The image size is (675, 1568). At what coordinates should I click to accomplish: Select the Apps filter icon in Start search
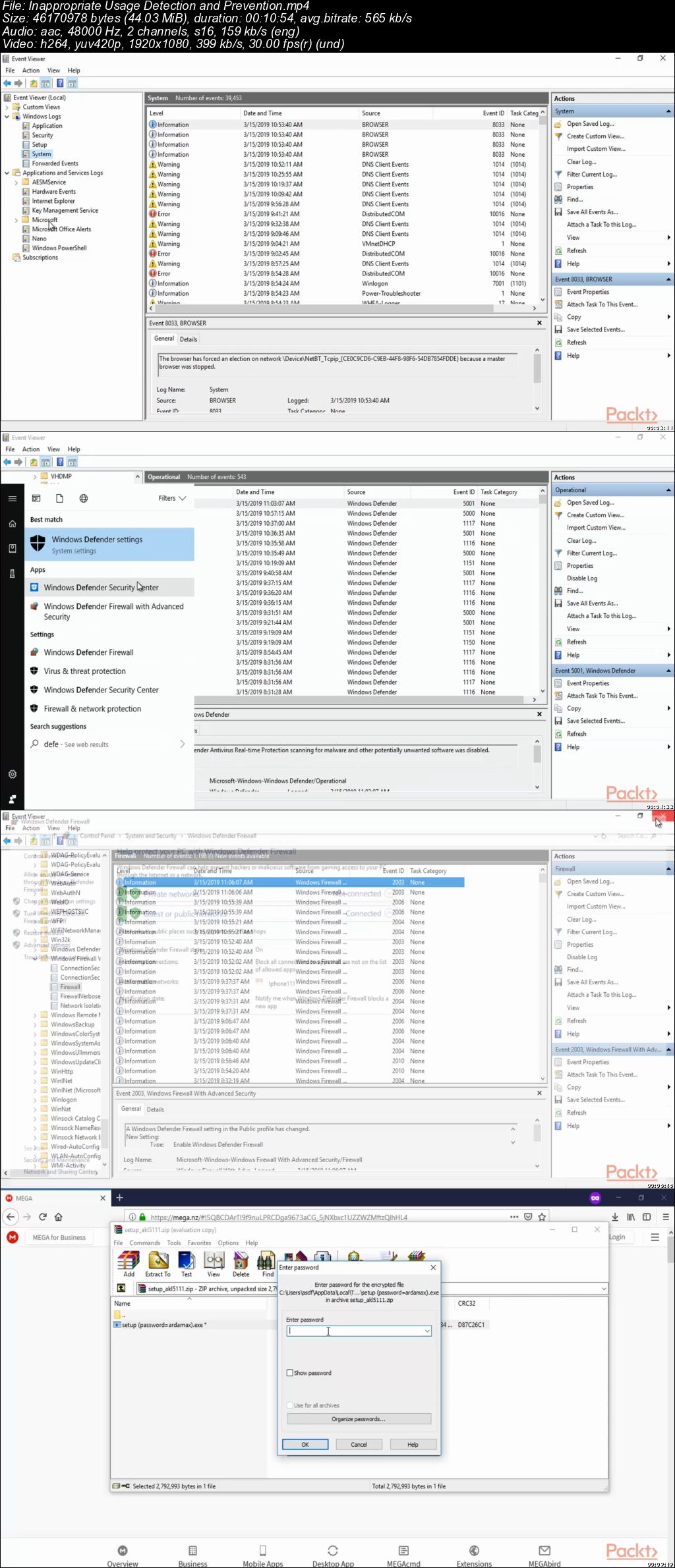[36, 499]
